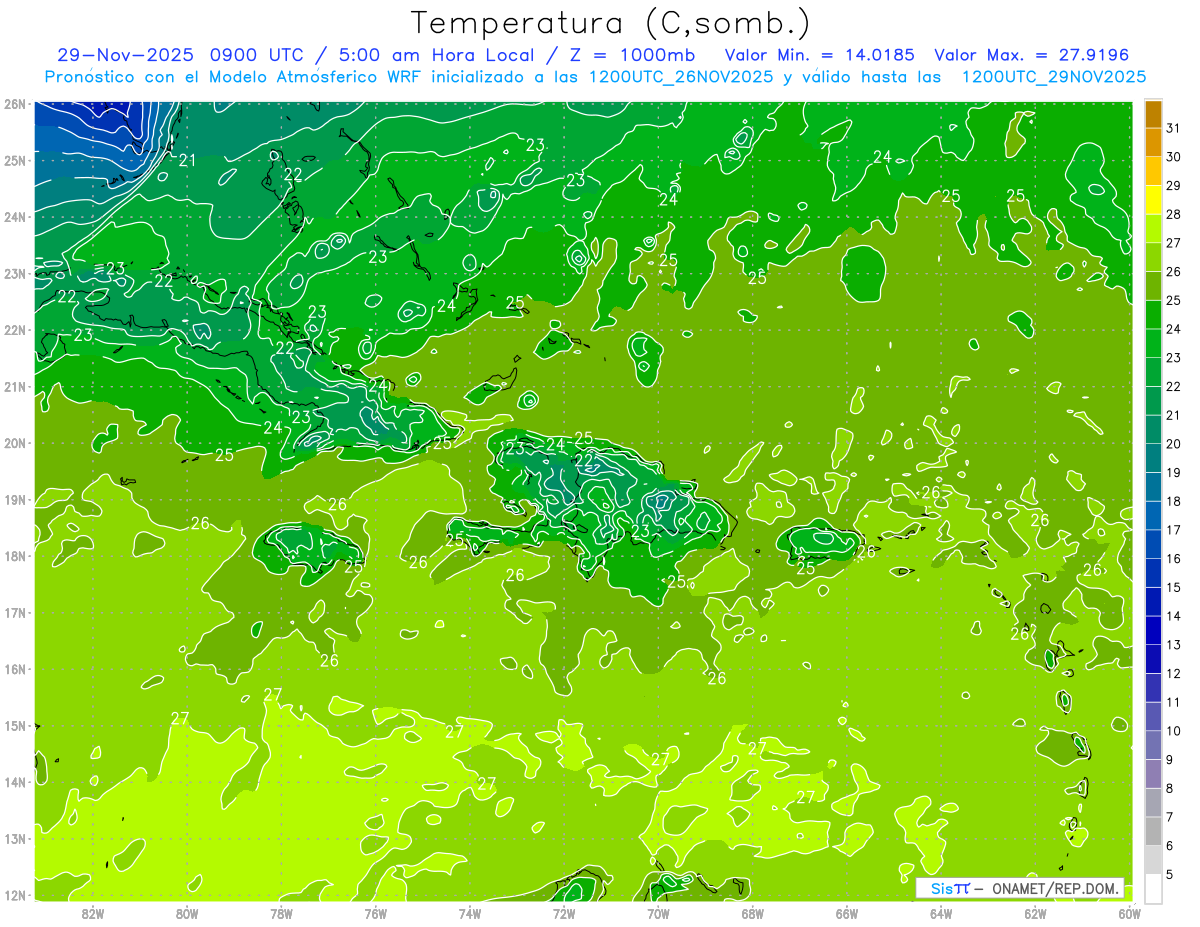Viewport: 1200px width, 927px height.
Task: Click "Valor Min. = 14.0185" in the header
Action: click(819, 55)
